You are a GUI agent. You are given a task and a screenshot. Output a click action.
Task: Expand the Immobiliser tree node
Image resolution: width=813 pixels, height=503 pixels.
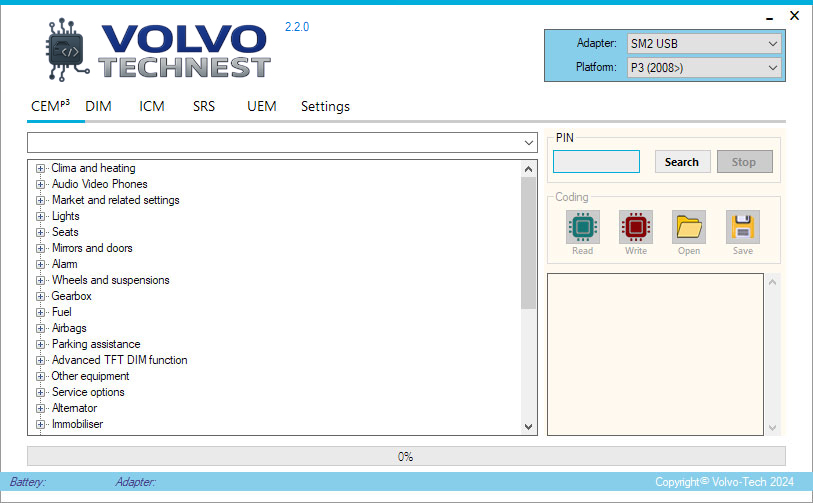point(40,425)
